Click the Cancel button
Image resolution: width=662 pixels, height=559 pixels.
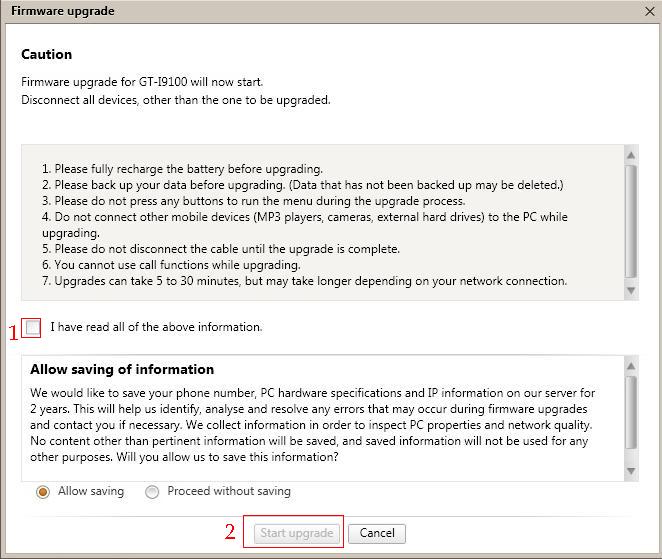pos(377,533)
